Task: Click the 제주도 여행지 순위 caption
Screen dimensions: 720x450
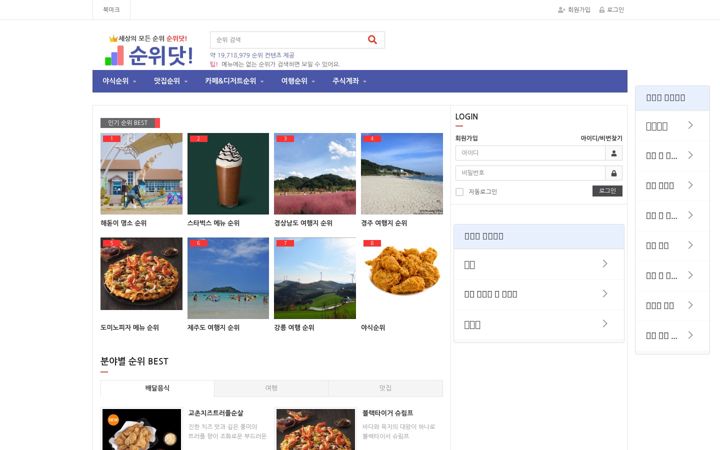Action: click(214, 328)
